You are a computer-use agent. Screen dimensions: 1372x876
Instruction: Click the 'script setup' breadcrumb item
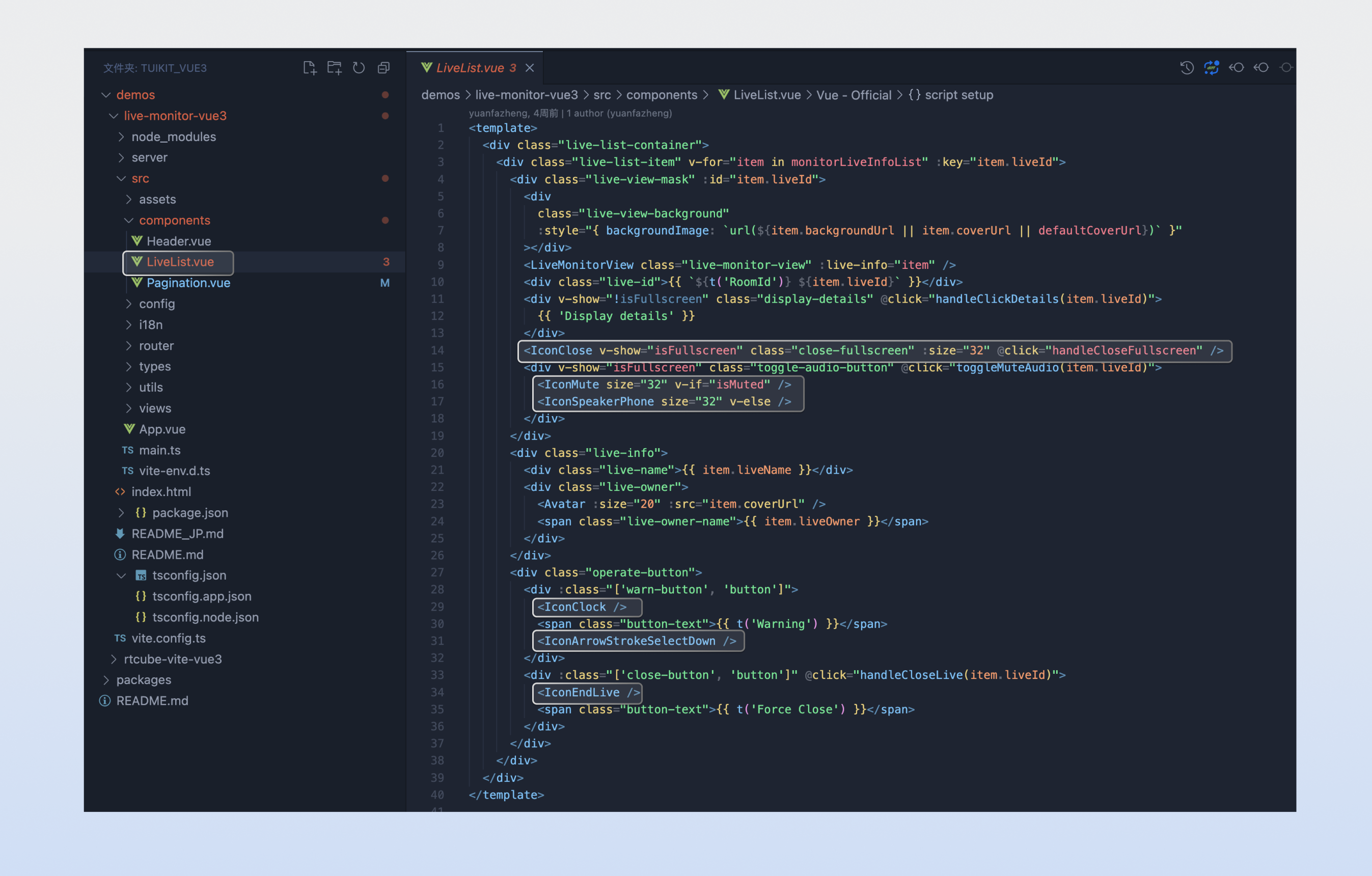coord(958,95)
